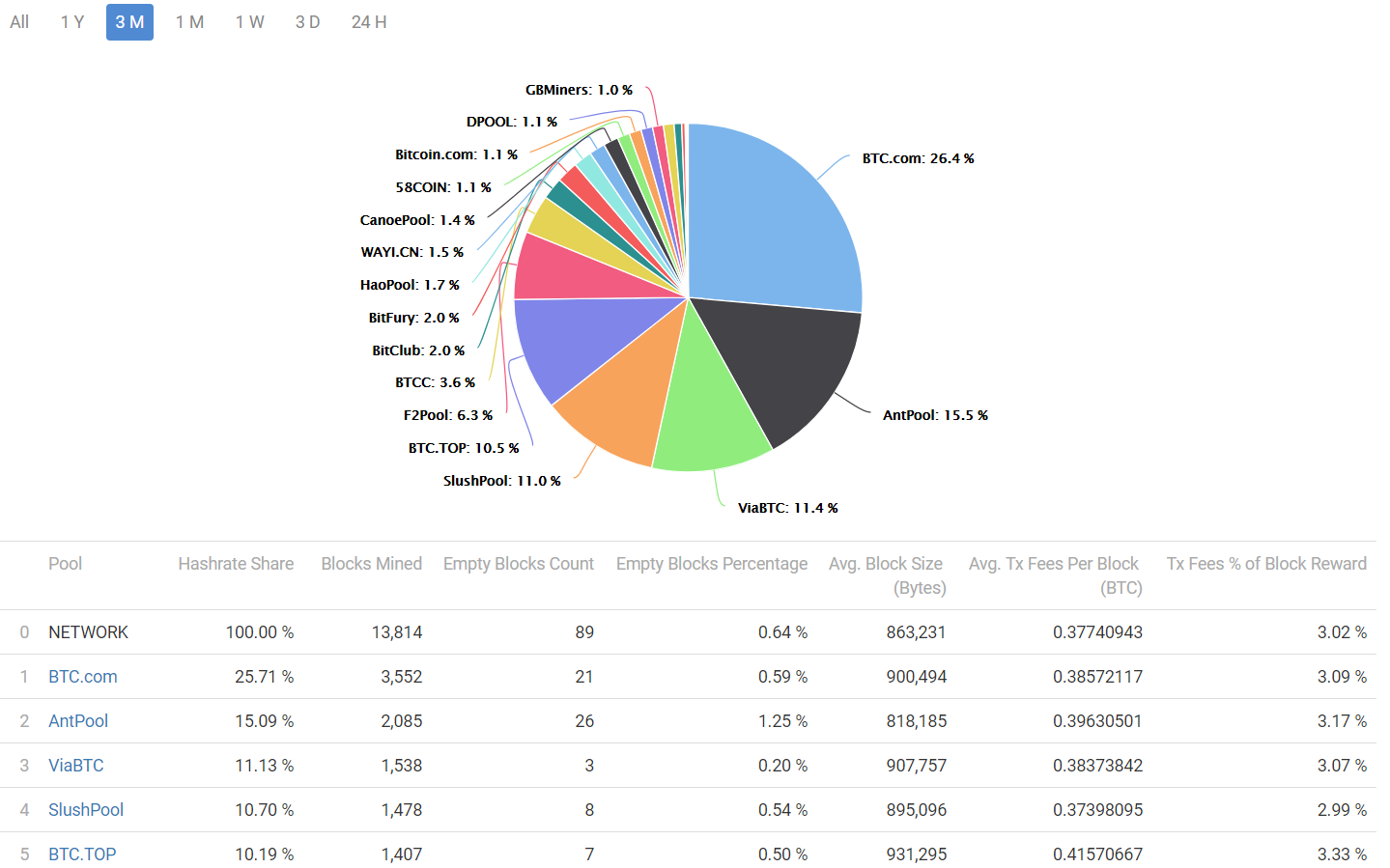Click the Hashrate Share column header
This screenshot has height=868, width=1390.
pyautogui.click(x=236, y=564)
